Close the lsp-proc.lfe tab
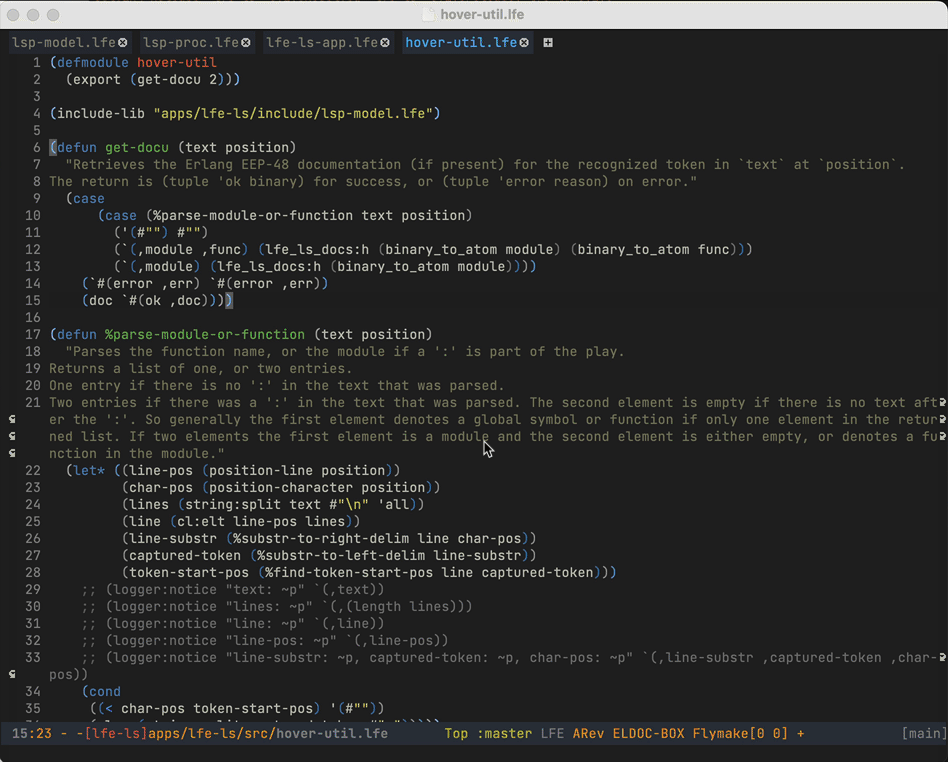 245,42
